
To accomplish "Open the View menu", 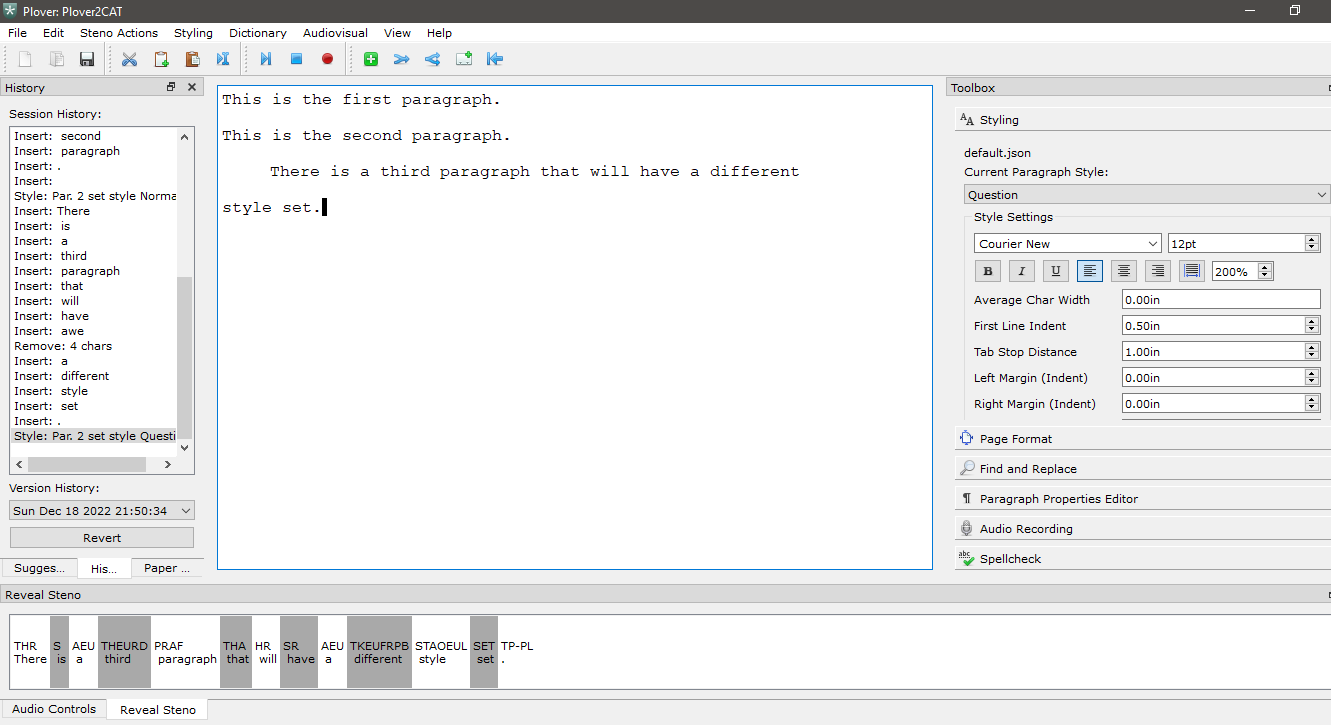I will 397,33.
